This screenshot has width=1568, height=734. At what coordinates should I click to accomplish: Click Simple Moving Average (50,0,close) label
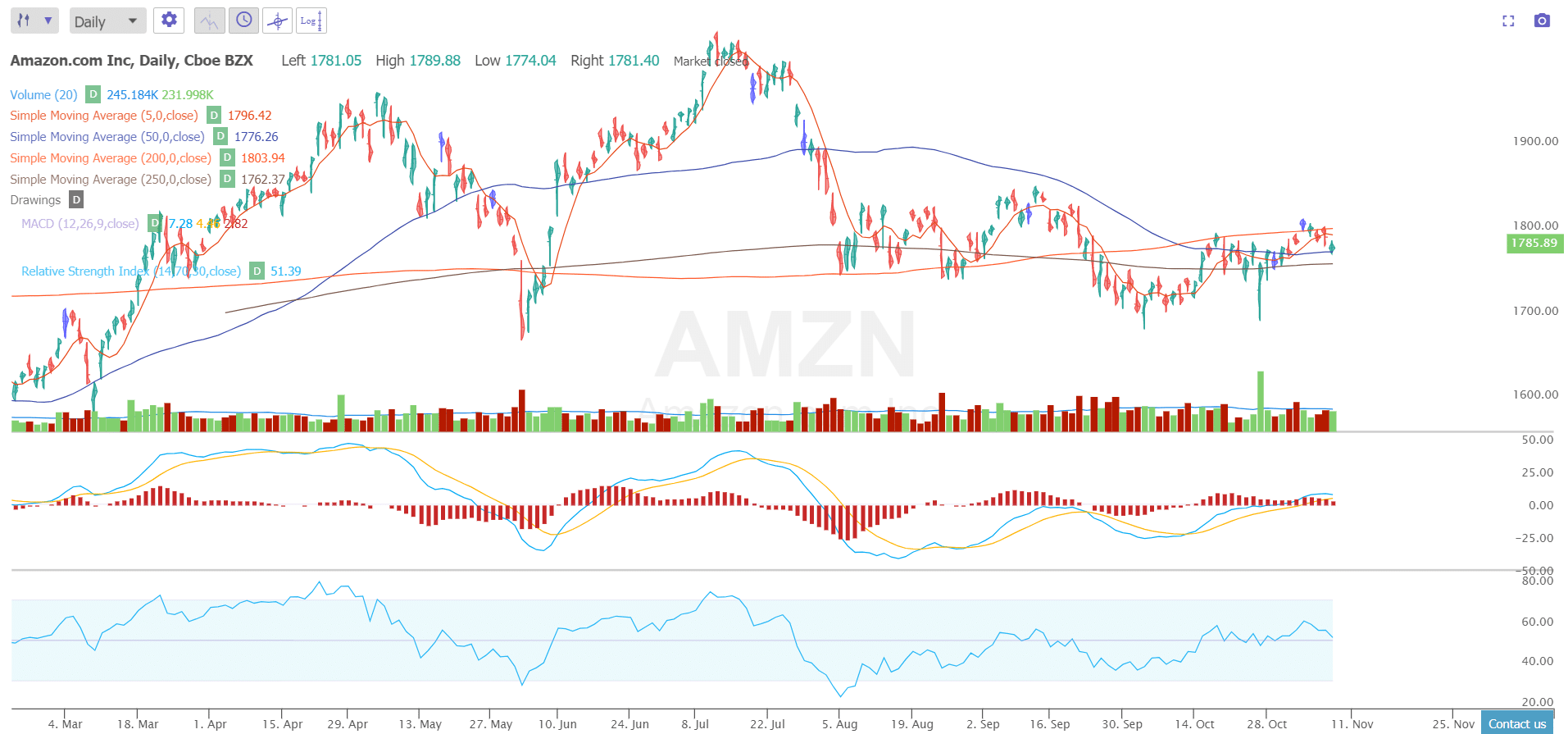click(x=107, y=137)
